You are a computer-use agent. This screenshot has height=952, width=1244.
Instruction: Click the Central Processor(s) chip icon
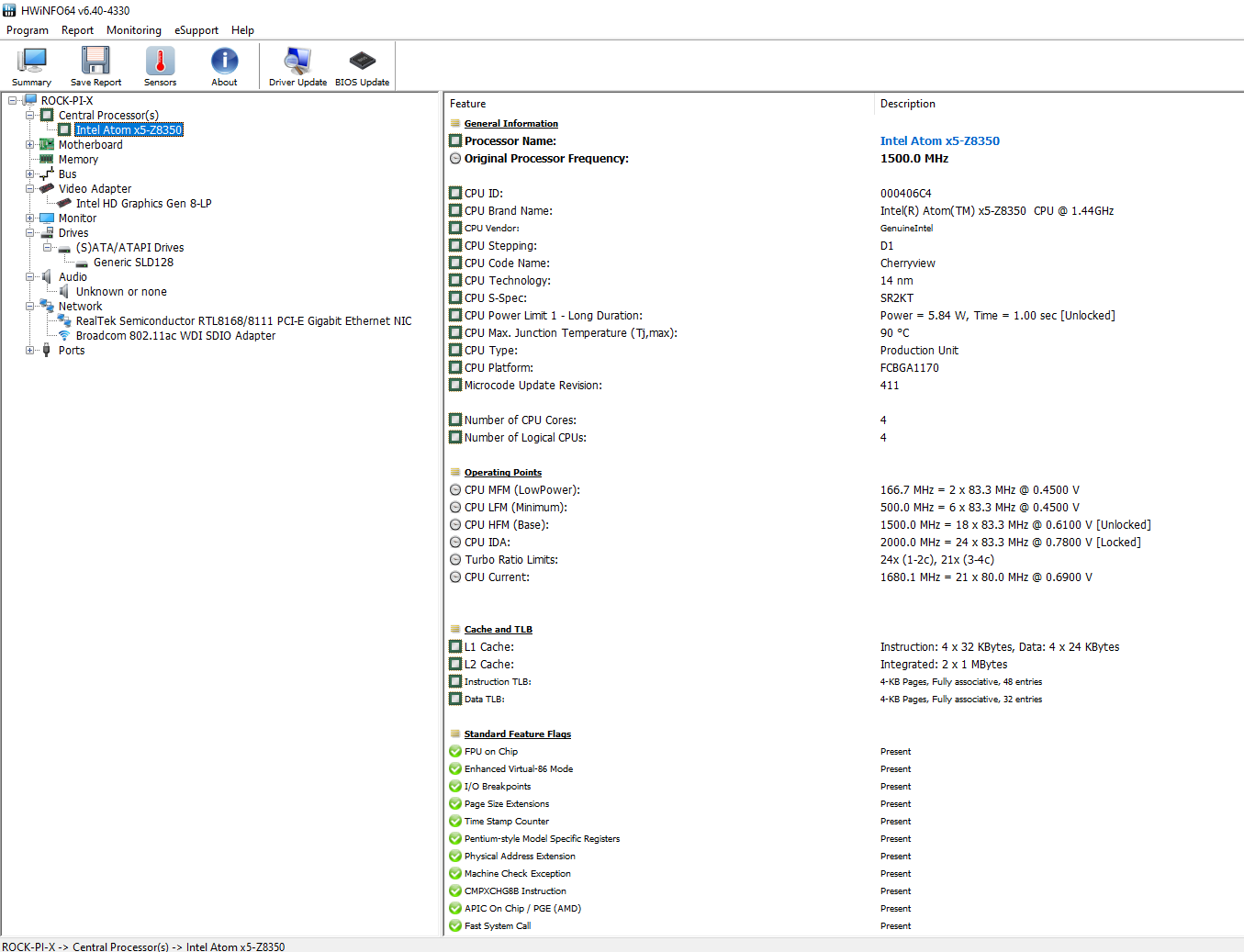pyautogui.click(x=47, y=115)
